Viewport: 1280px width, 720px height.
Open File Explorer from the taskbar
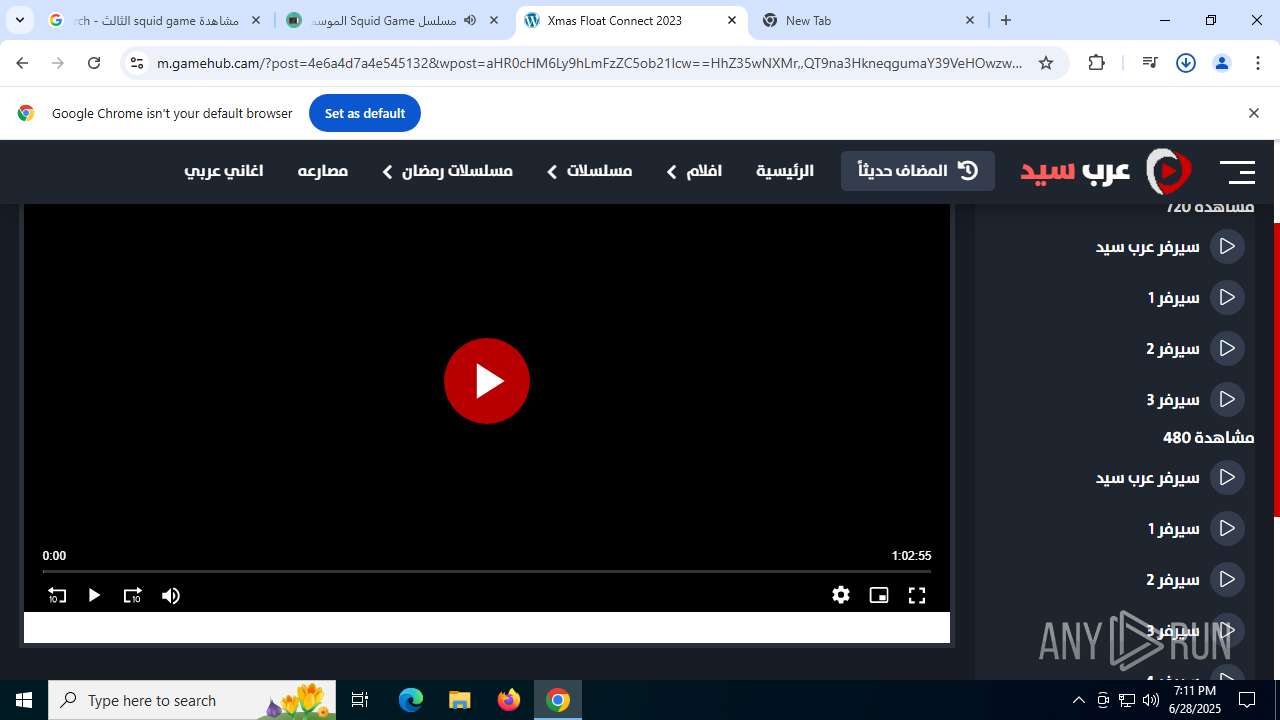click(459, 700)
